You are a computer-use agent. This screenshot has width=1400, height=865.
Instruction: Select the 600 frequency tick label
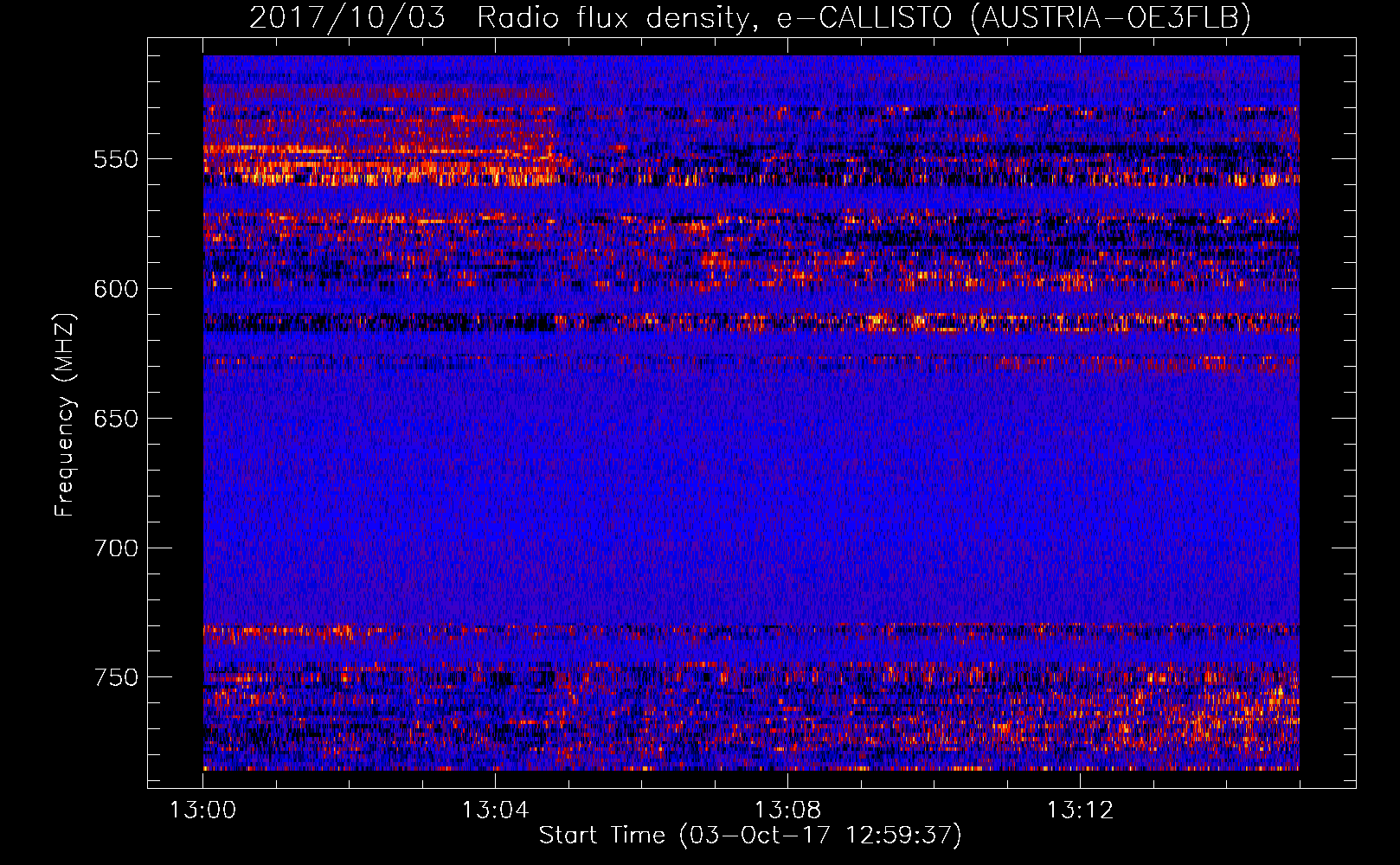(116, 289)
